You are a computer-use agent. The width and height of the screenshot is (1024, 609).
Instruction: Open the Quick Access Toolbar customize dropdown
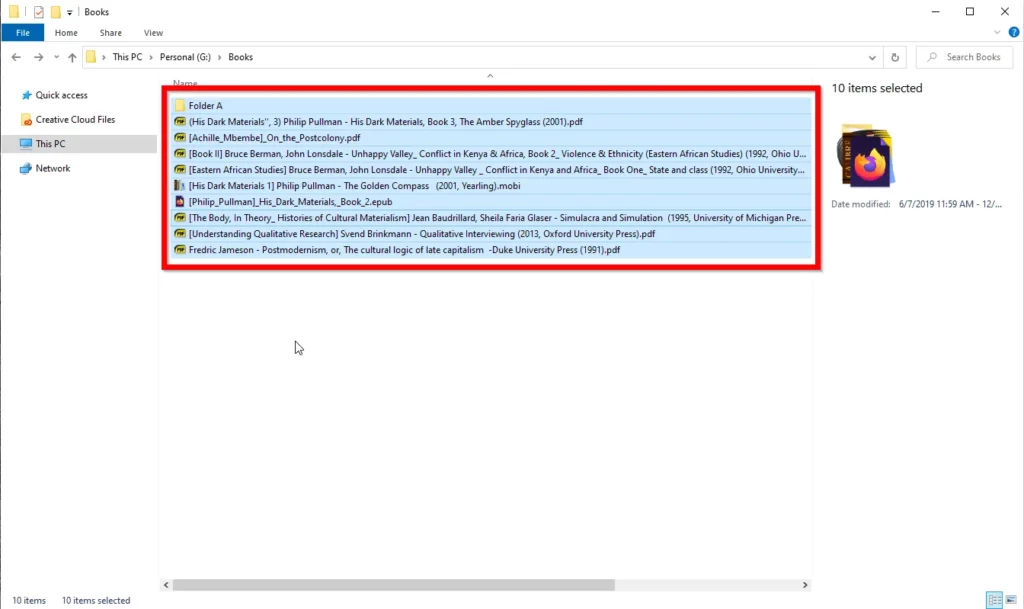click(x=70, y=11)
